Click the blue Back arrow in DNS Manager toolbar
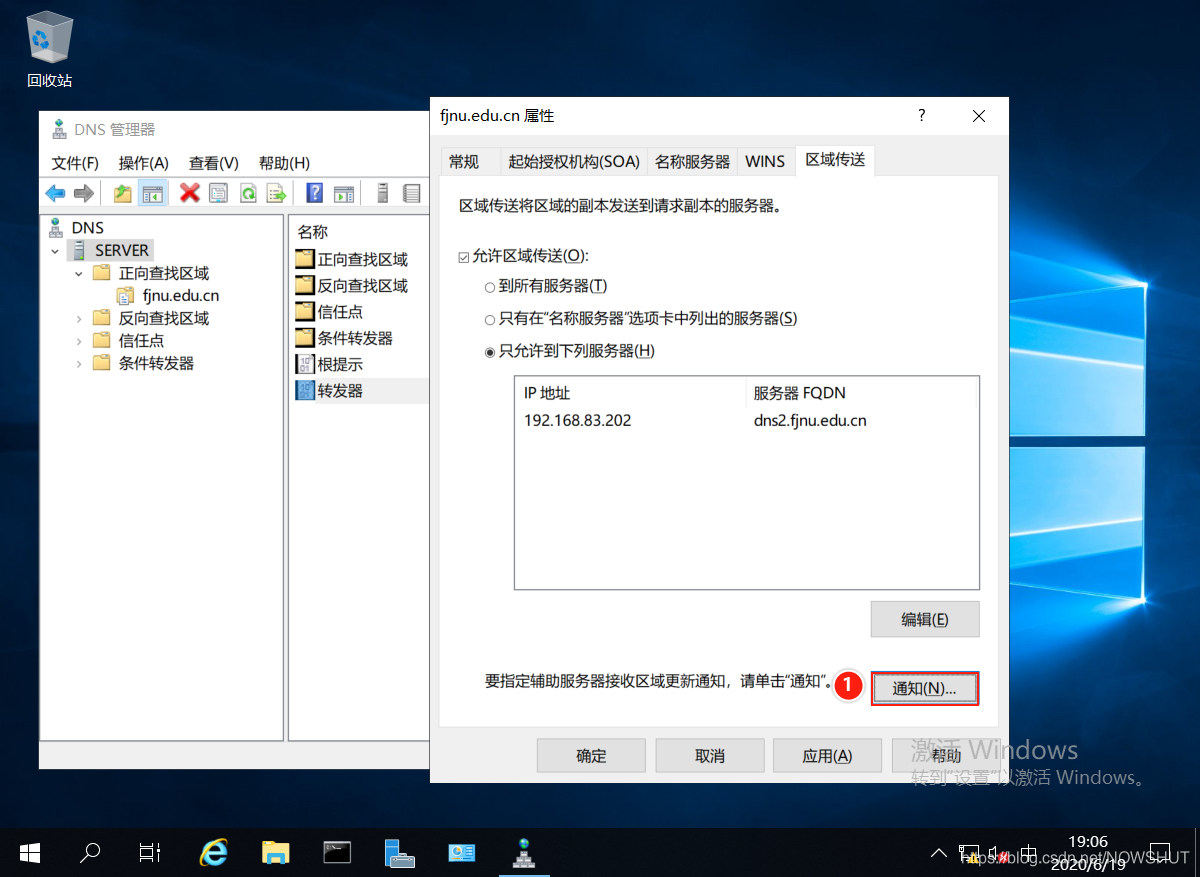The image size is (1200, 877). (55, 193)
